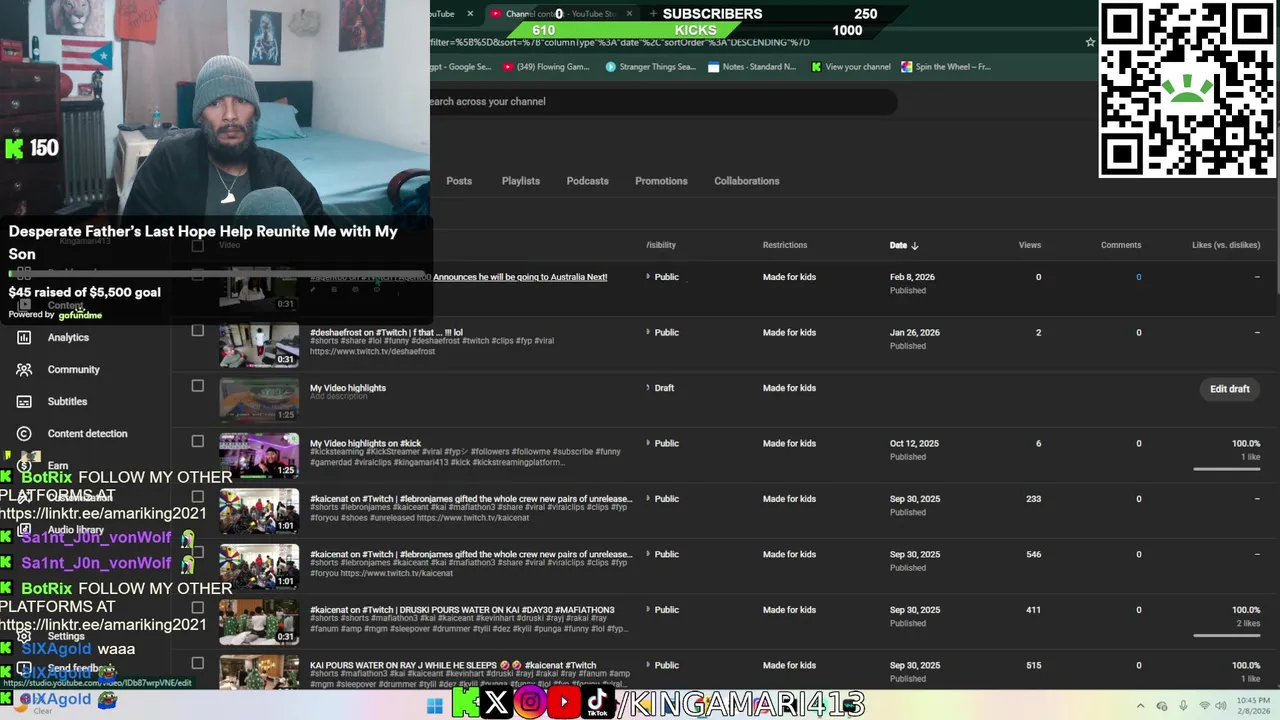Open the Analytics sidebar icon
The width and height of the screenshot is (1280, 720).
point(24,338)
